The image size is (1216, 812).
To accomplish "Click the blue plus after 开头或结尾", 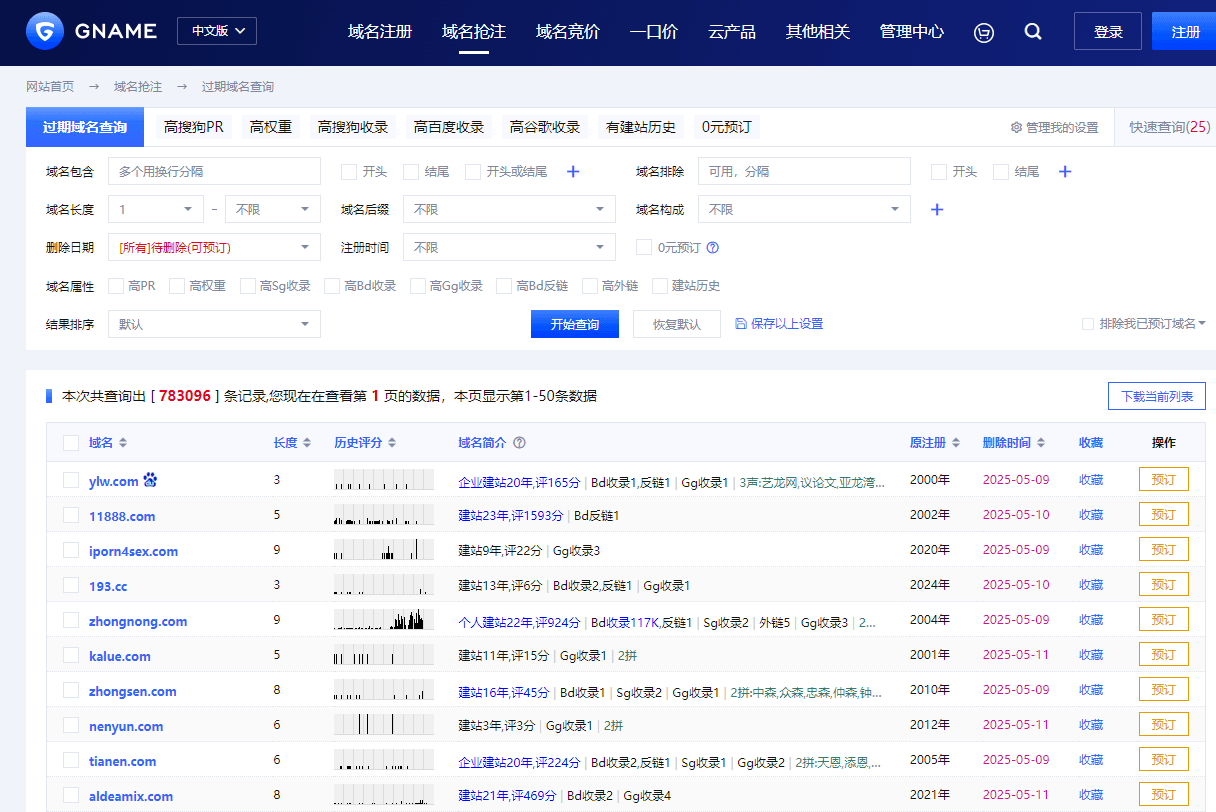I will 573,172.
